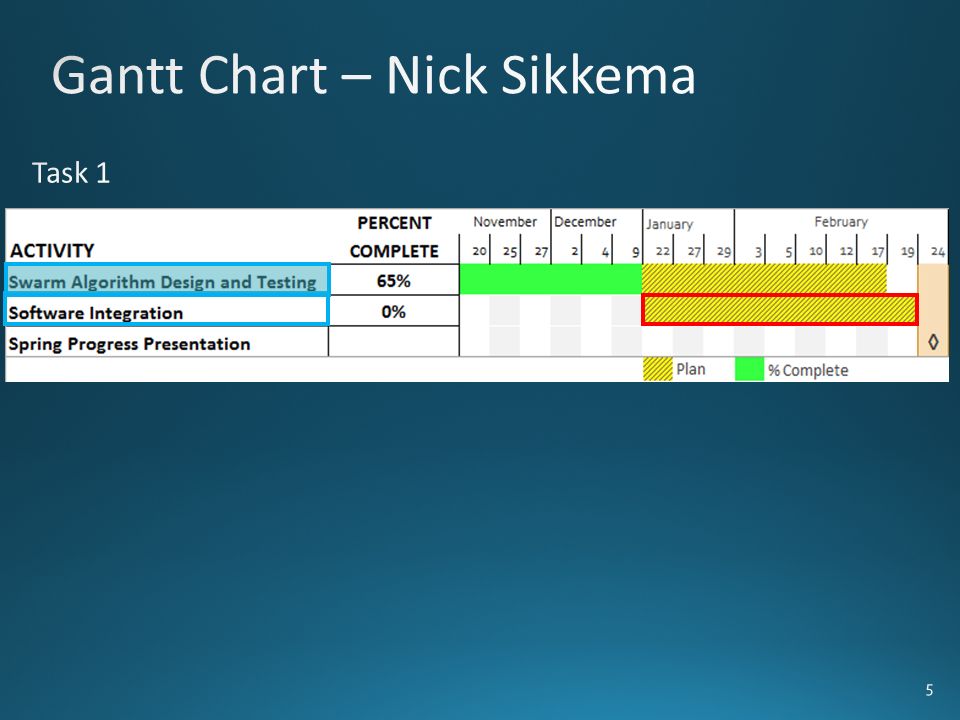Click the ACTIVITY column header
This screenshot has width=960, height=720.
pyautogui.click(x=52, y=250)
